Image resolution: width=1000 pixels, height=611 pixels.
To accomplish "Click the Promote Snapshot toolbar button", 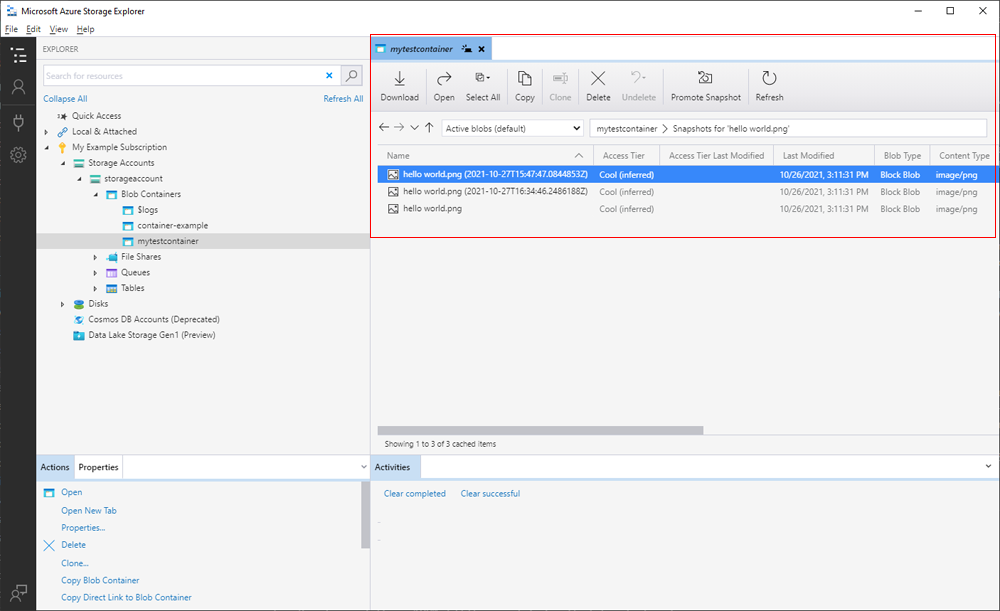I will [705, 85].
